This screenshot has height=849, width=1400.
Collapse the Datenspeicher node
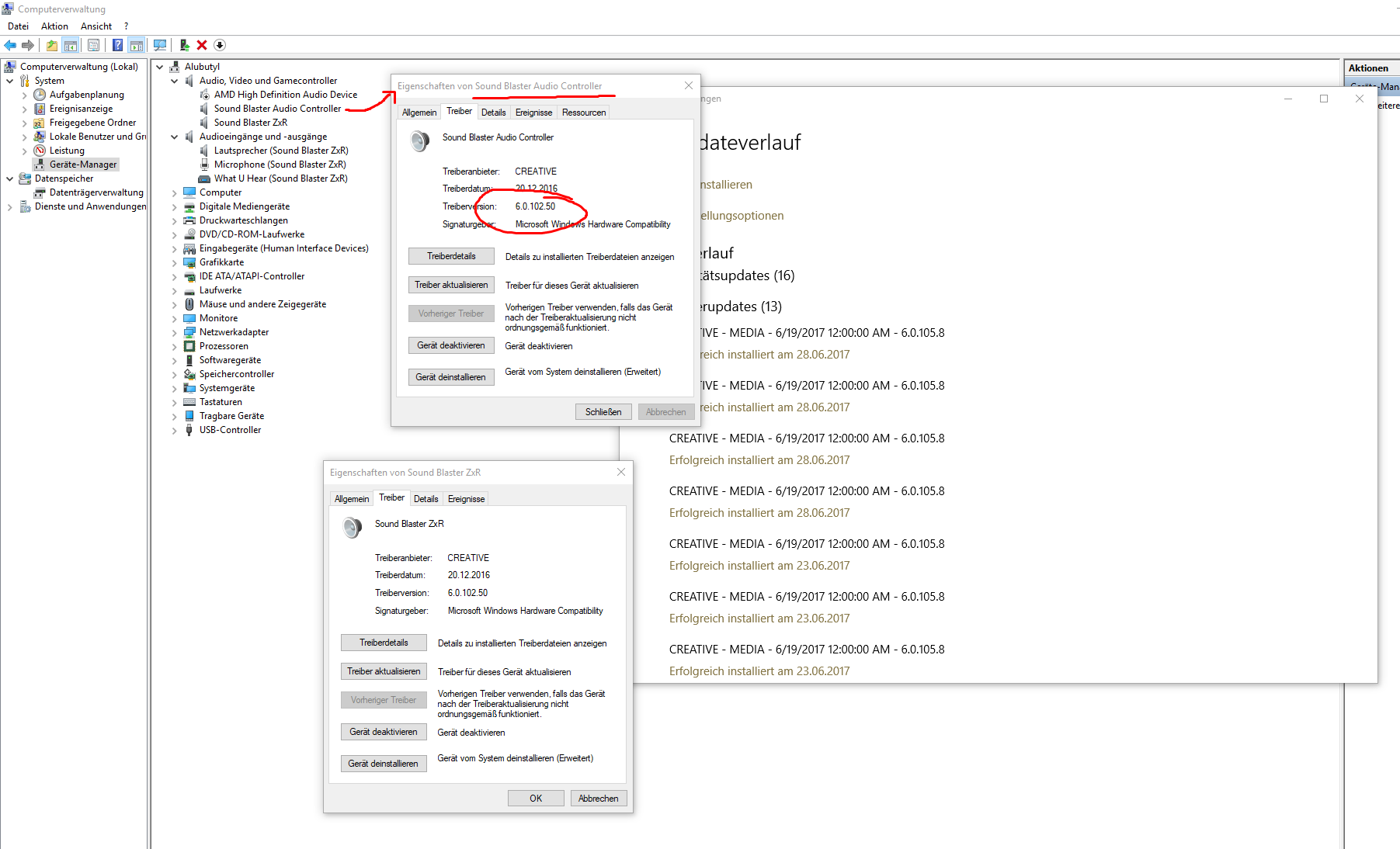(x=9, y=178)
